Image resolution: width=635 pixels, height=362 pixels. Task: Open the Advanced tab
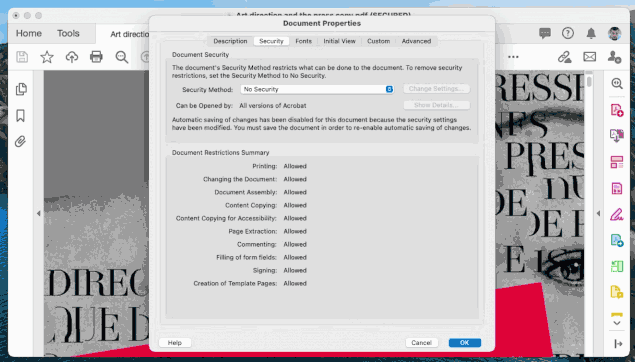pos(416,41)
